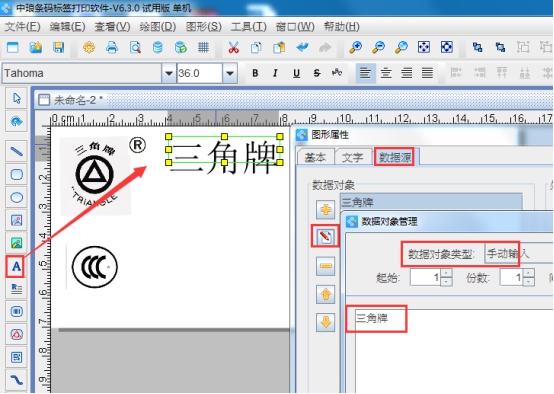Click the save floppy disk icon
554x394 pixels.
58,47
